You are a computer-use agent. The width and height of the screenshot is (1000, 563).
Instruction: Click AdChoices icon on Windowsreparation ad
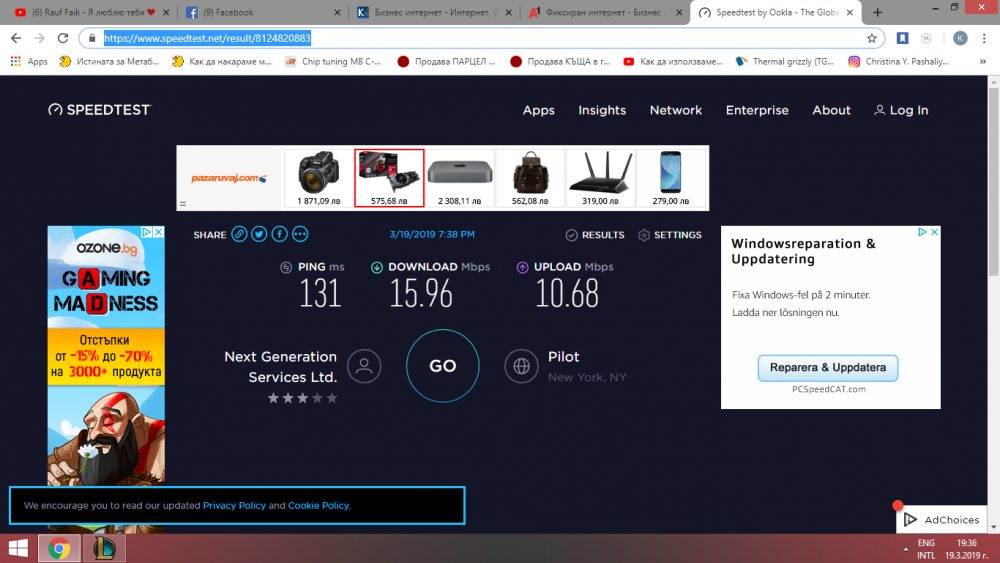pyautogui.click(x=922, y=232)
